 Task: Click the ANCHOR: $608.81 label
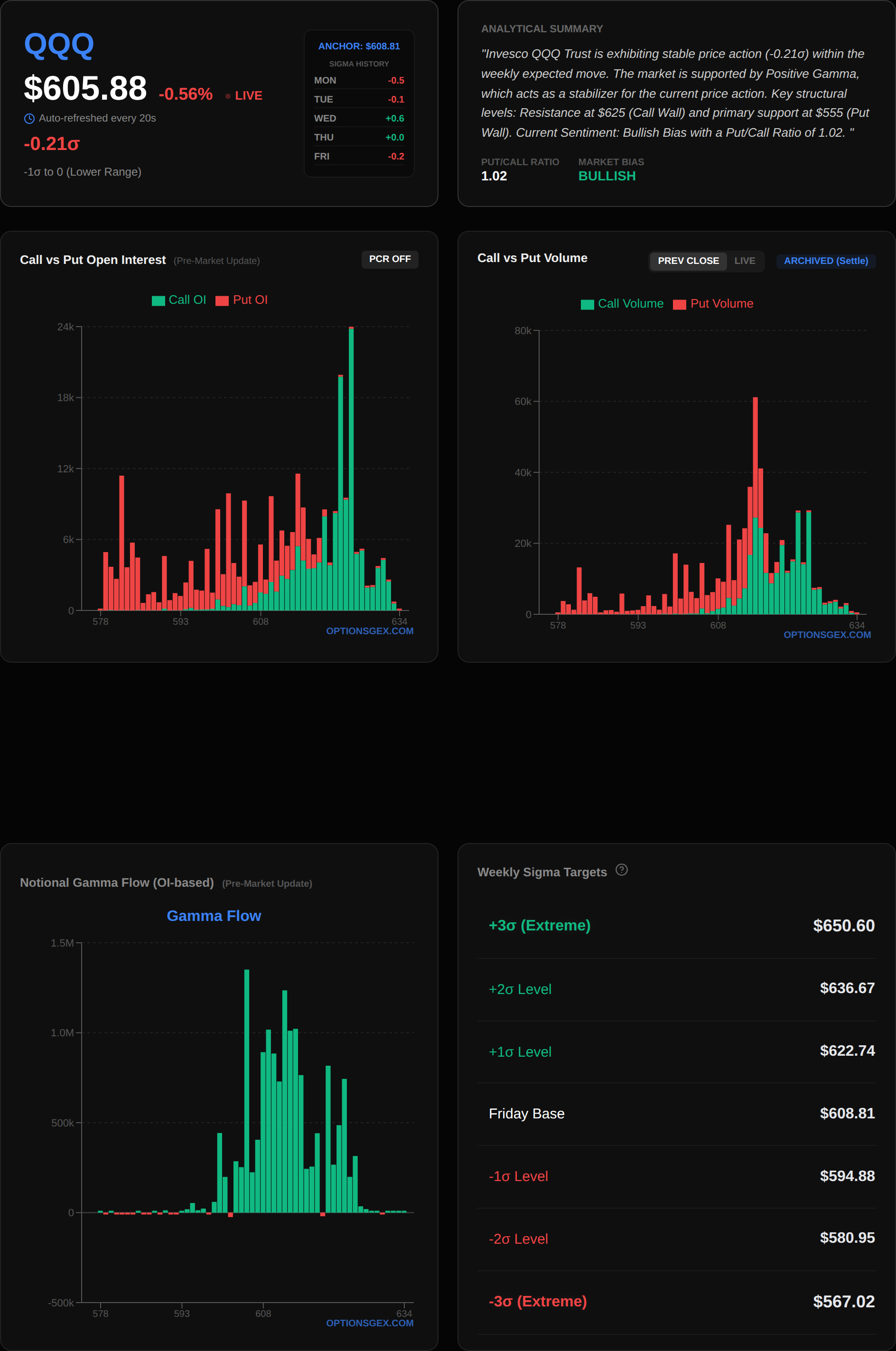click(359, 47)
